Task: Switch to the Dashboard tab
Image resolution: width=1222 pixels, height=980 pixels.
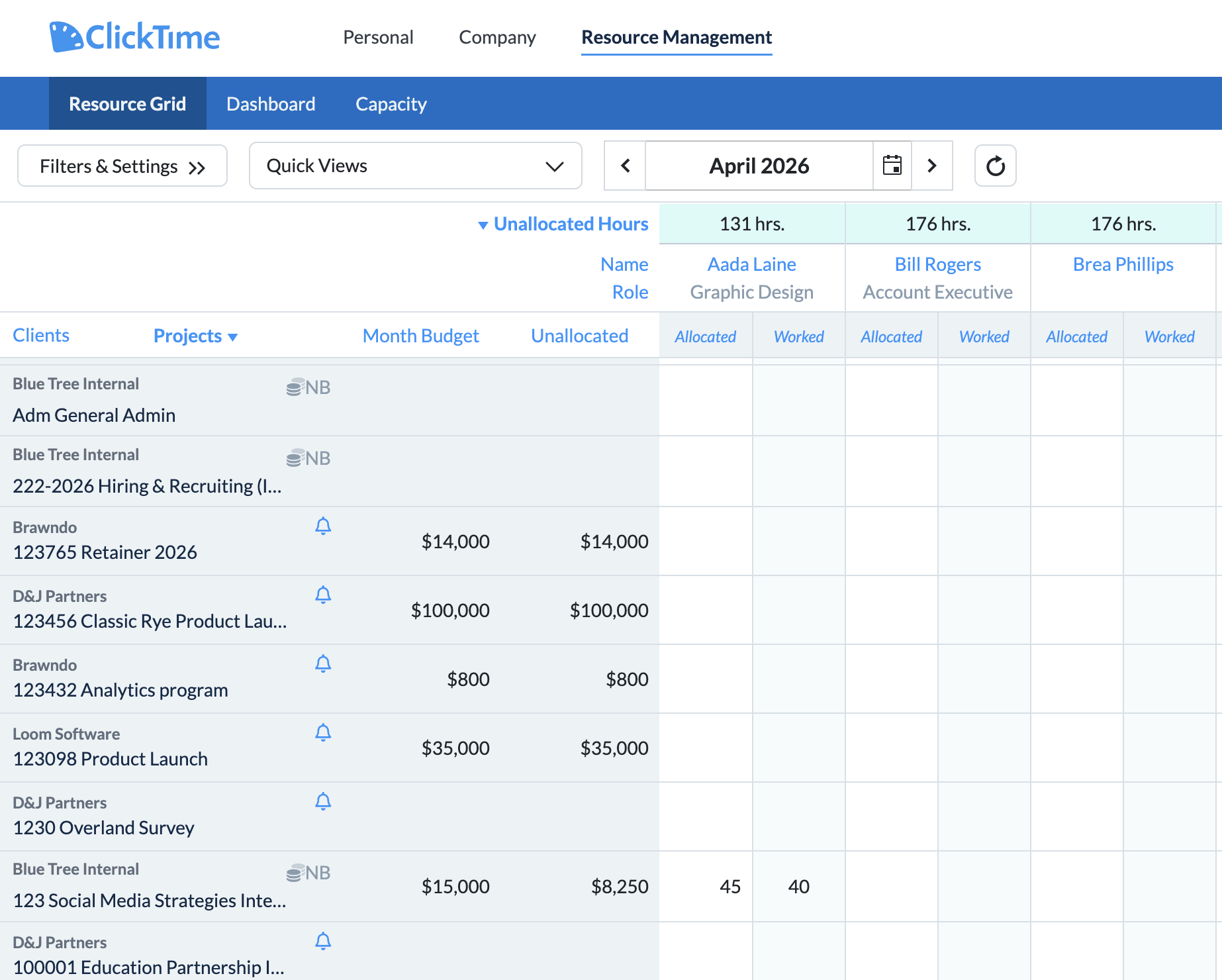Action: [x=271, y=104]
